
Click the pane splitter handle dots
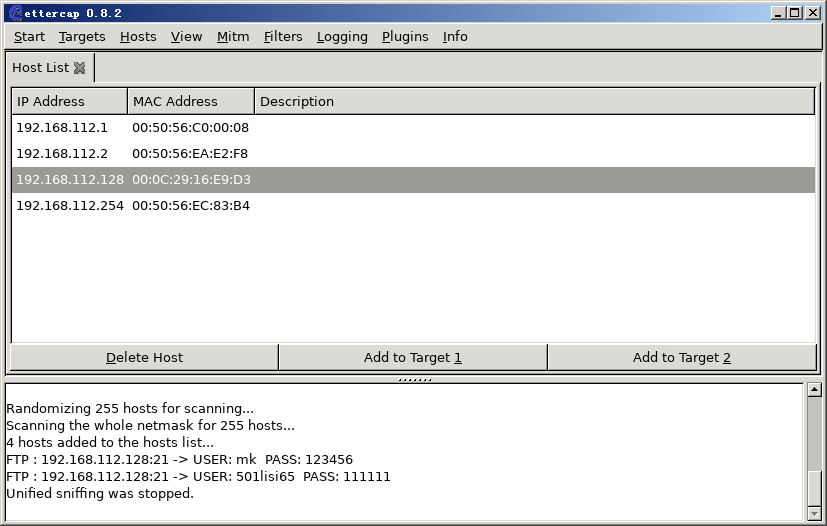[415, 379]
